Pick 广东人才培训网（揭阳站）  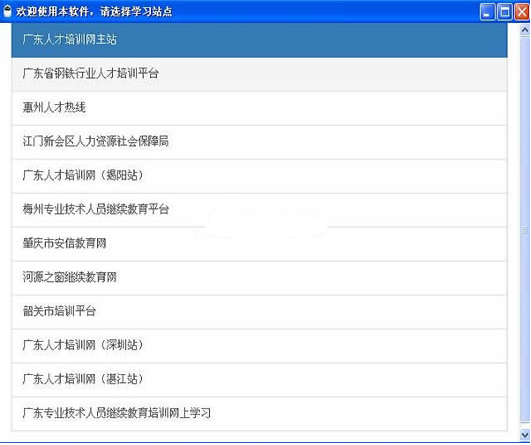pyautogui.click(x=259, y=176)
